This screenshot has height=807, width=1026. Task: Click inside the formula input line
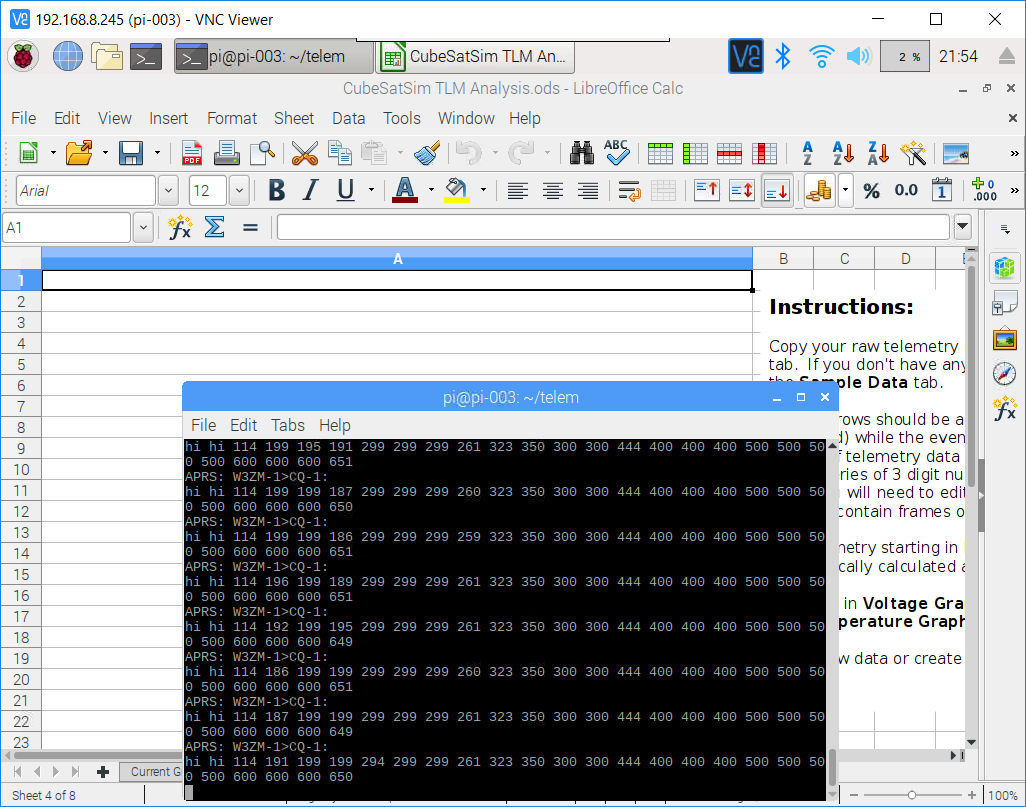click(x=600, y=227)
